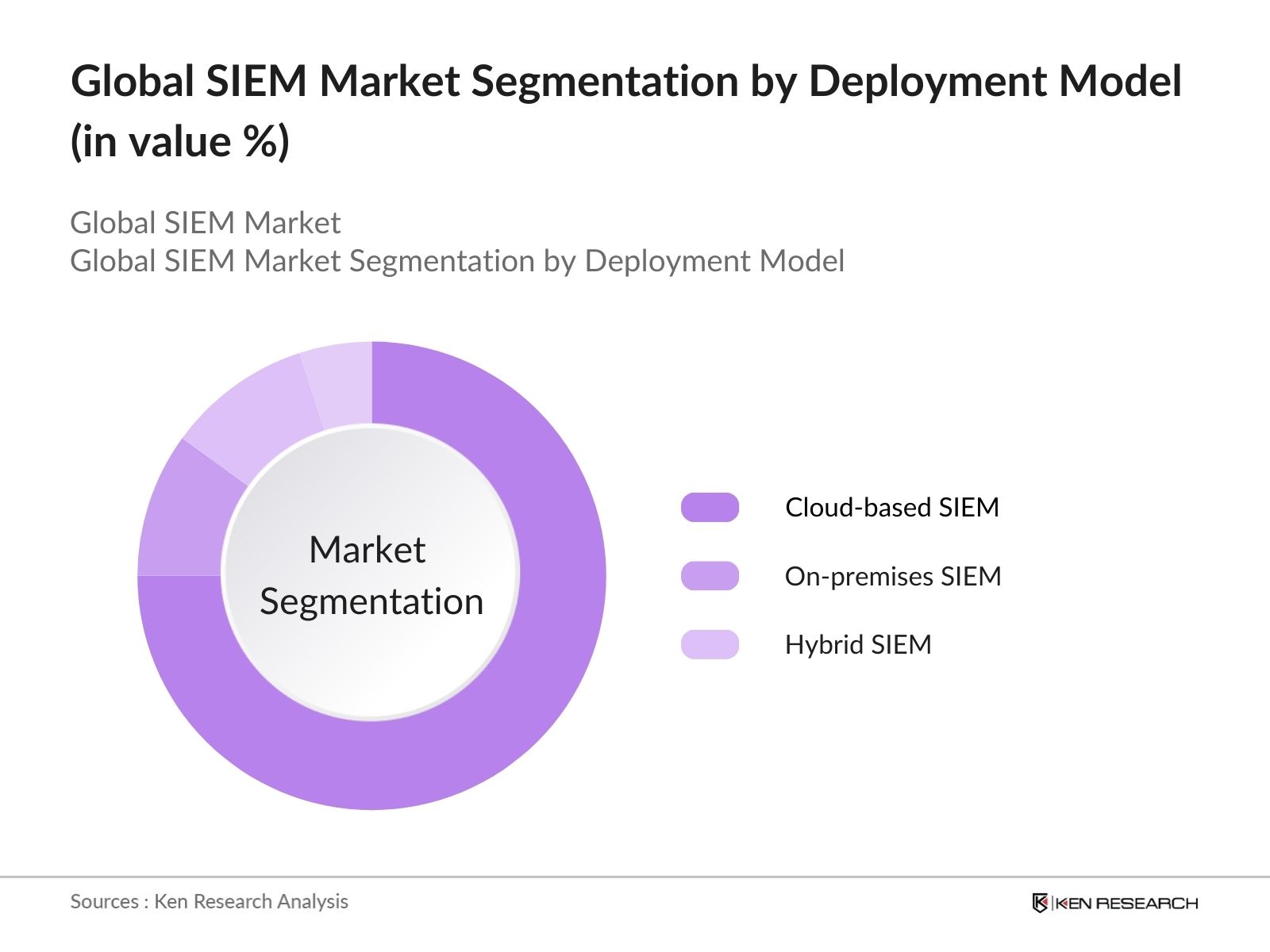Click the Sources: Ken Research Analysis text
The image size is (1270, 952).
pos(209,901)
